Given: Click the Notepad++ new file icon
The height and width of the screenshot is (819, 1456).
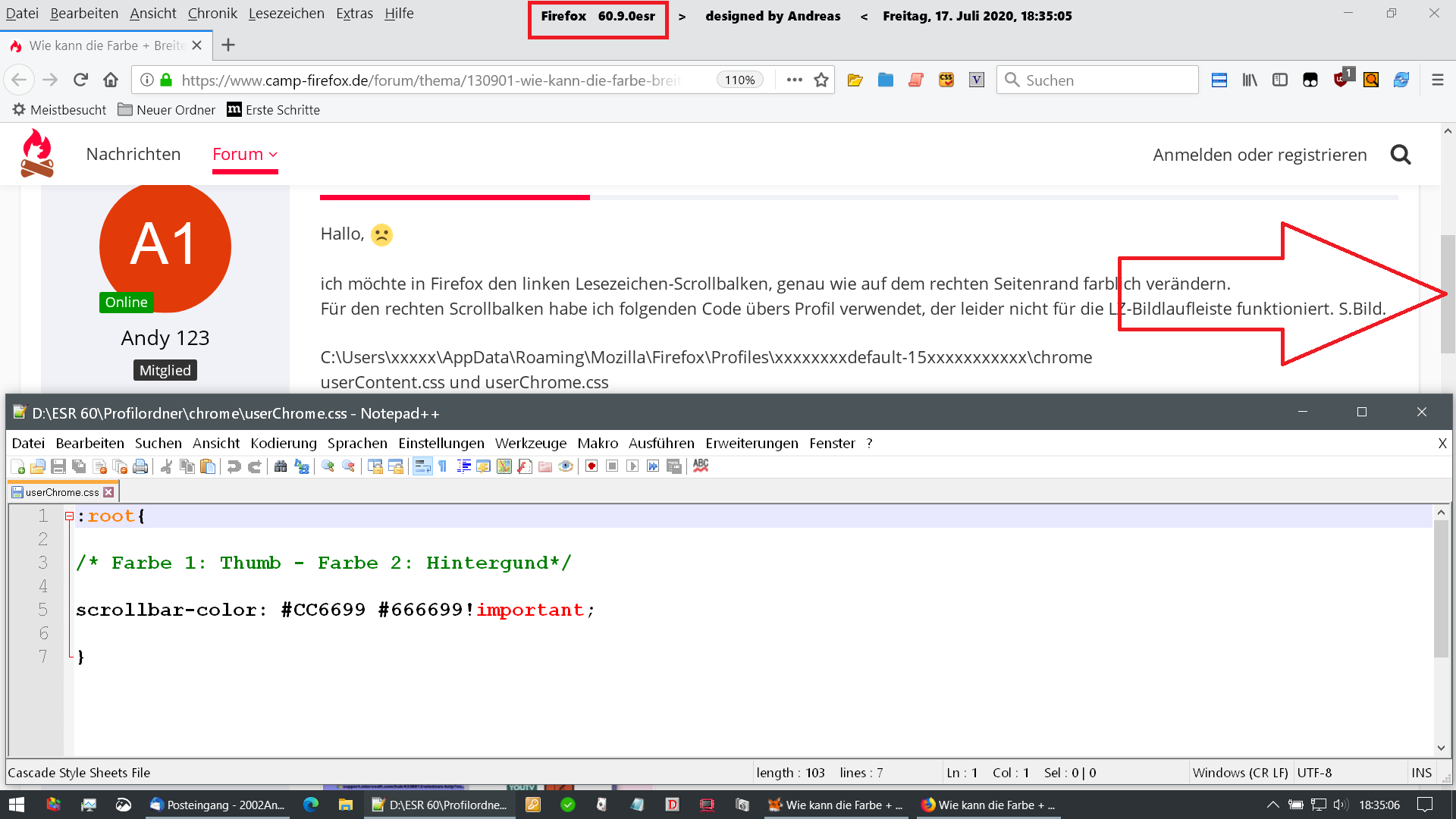Looking at the screenshot, I should pos(17,466).
